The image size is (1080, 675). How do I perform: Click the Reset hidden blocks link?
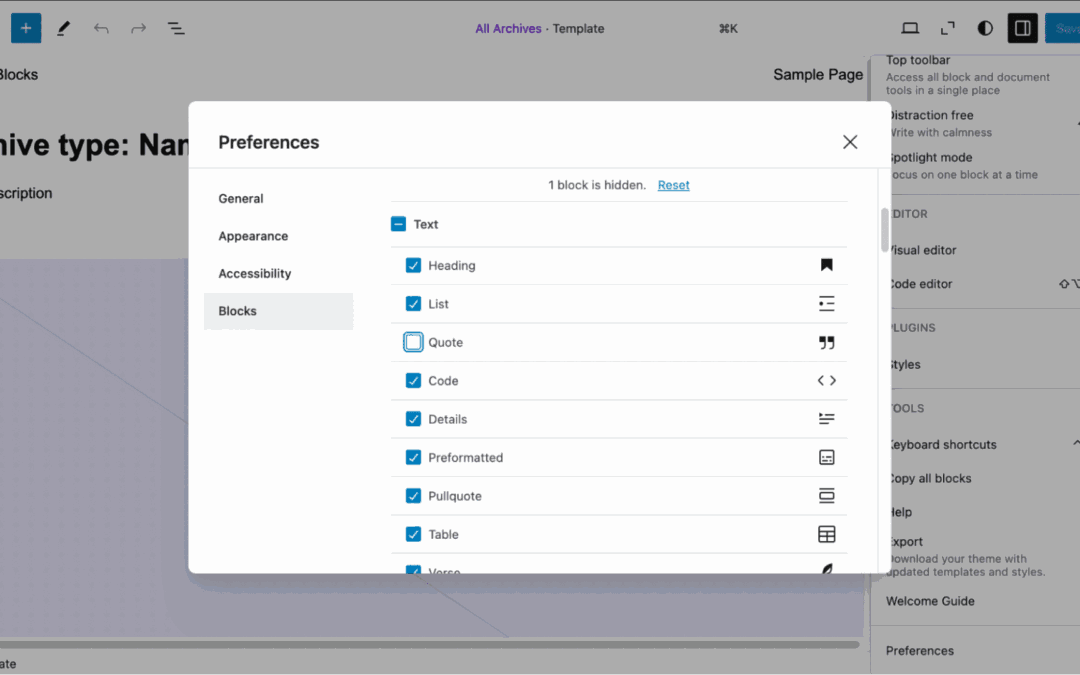coord(673,185)
